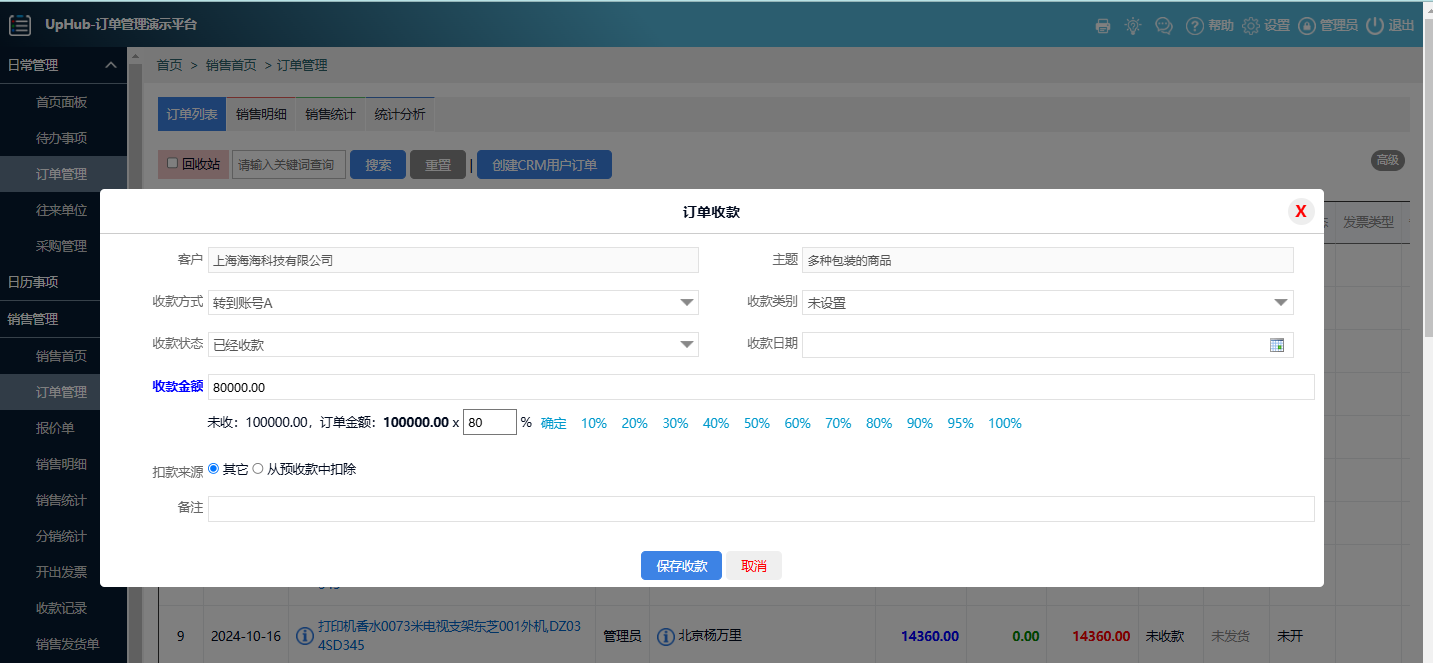Click the 帮助 help icon
The image size is (1433, 663).
1193,26
